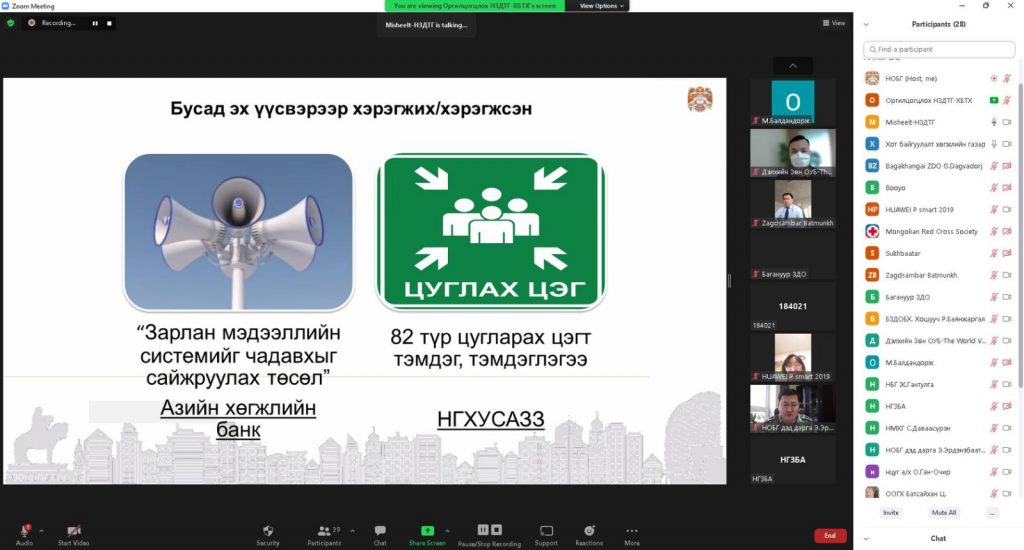The width and height of the screenshot is (1024, 550).
Task: Pause recording in top-left indicator
Action: [95, 23]
